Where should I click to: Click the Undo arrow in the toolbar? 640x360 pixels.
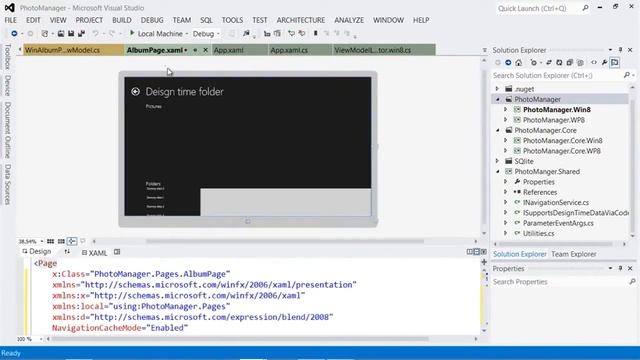[x=96, y=33]
